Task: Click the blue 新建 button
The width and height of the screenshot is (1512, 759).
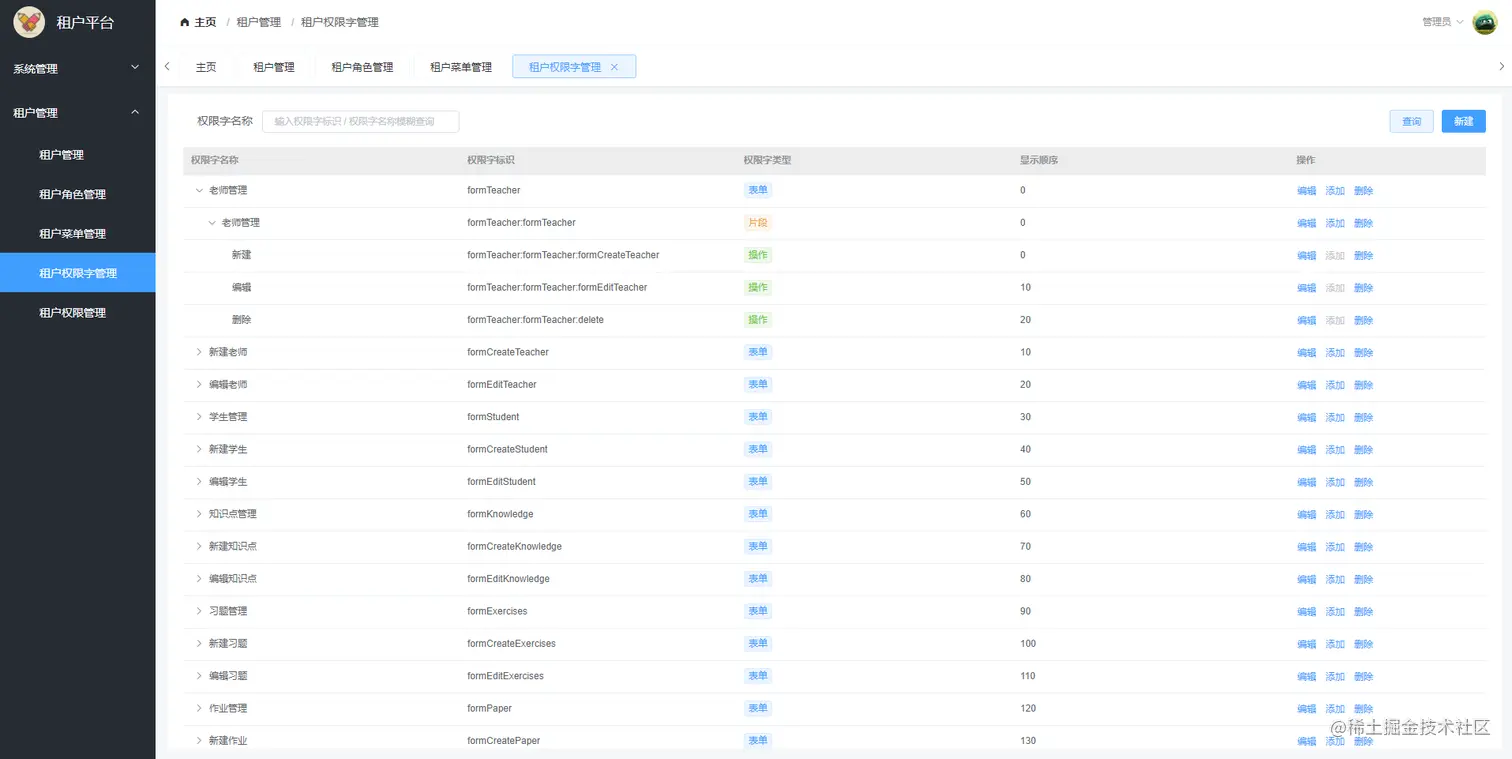Action: pyautogui.click(x=1463, y=121)
